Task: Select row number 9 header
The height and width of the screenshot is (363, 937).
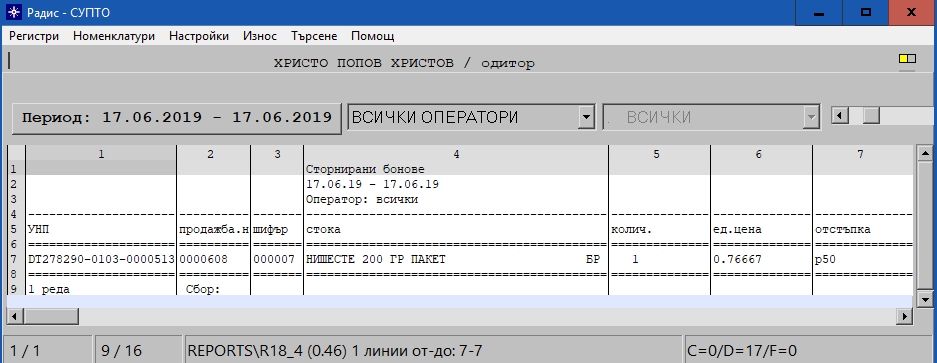Action: click(x=16, y=289)
